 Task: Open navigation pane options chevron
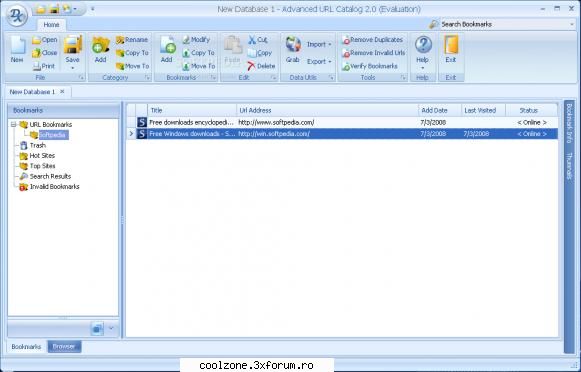tap(111, 328)
